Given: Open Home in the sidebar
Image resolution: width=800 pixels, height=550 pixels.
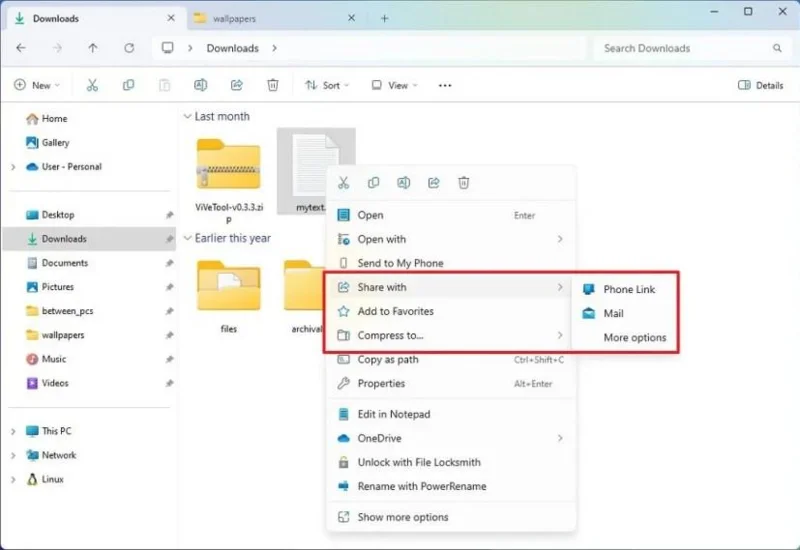Looking at the screenshot, I should (x=47, y=118).
